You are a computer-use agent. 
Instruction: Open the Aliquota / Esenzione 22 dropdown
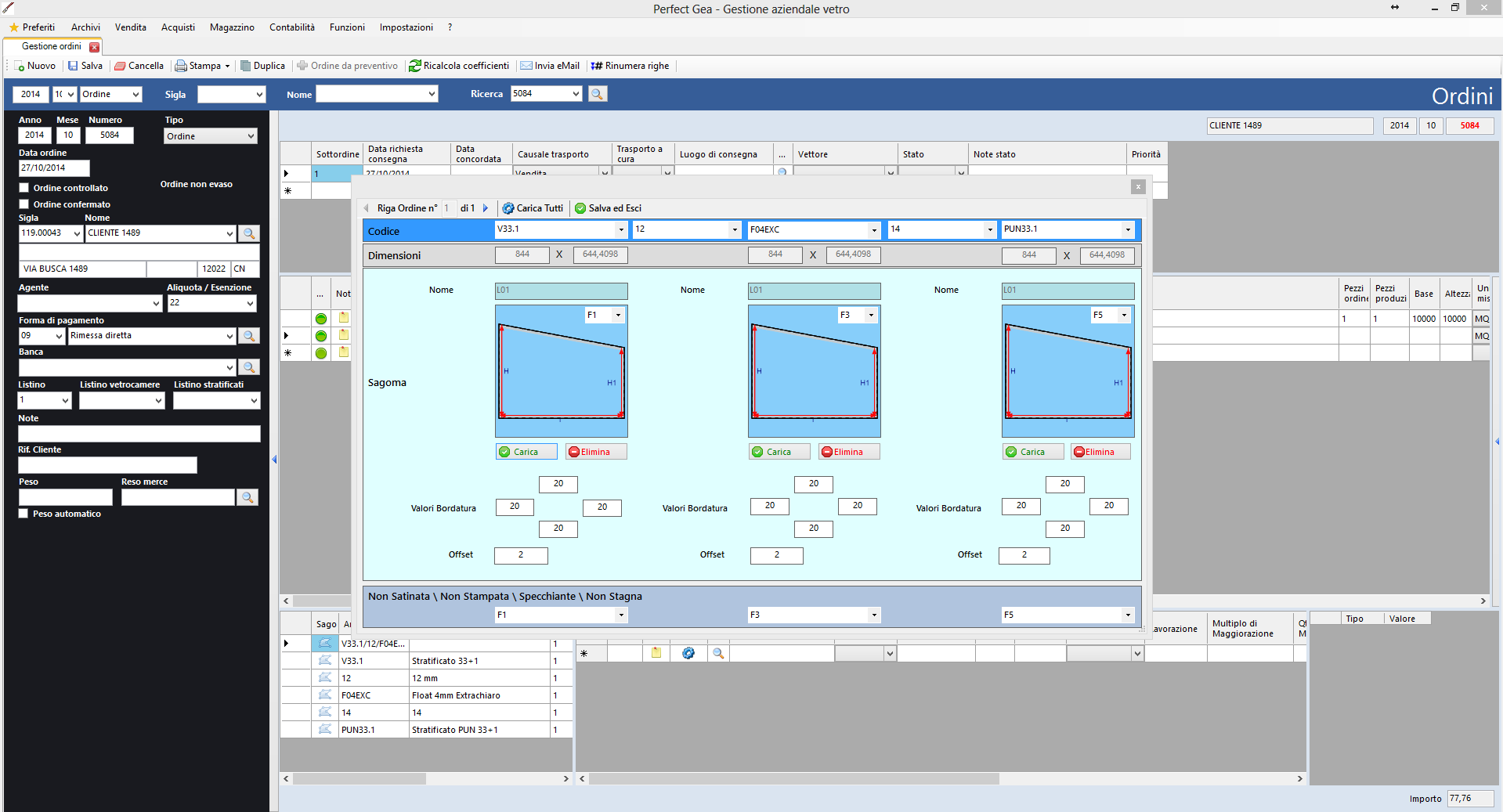(250, 303)
